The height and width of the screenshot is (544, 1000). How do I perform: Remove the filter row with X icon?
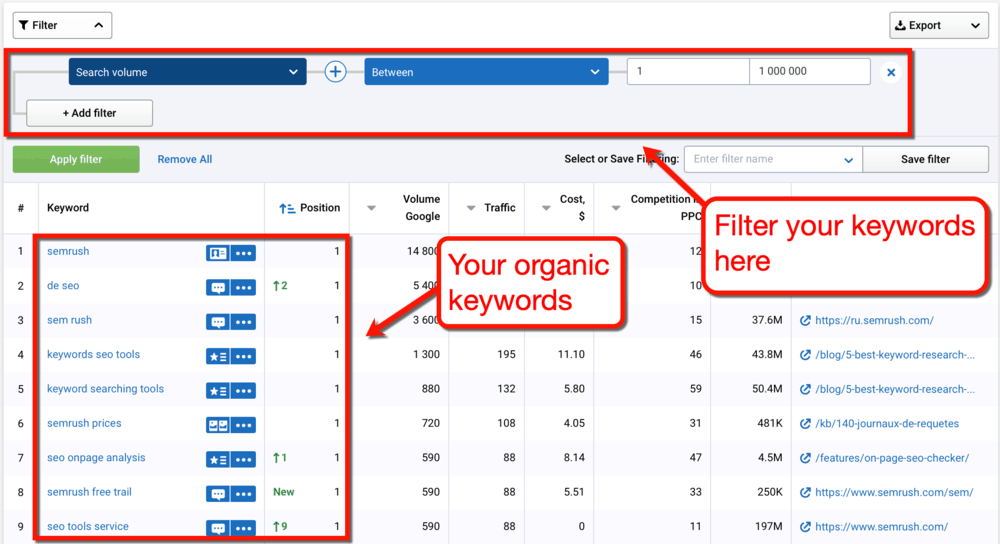891,72
